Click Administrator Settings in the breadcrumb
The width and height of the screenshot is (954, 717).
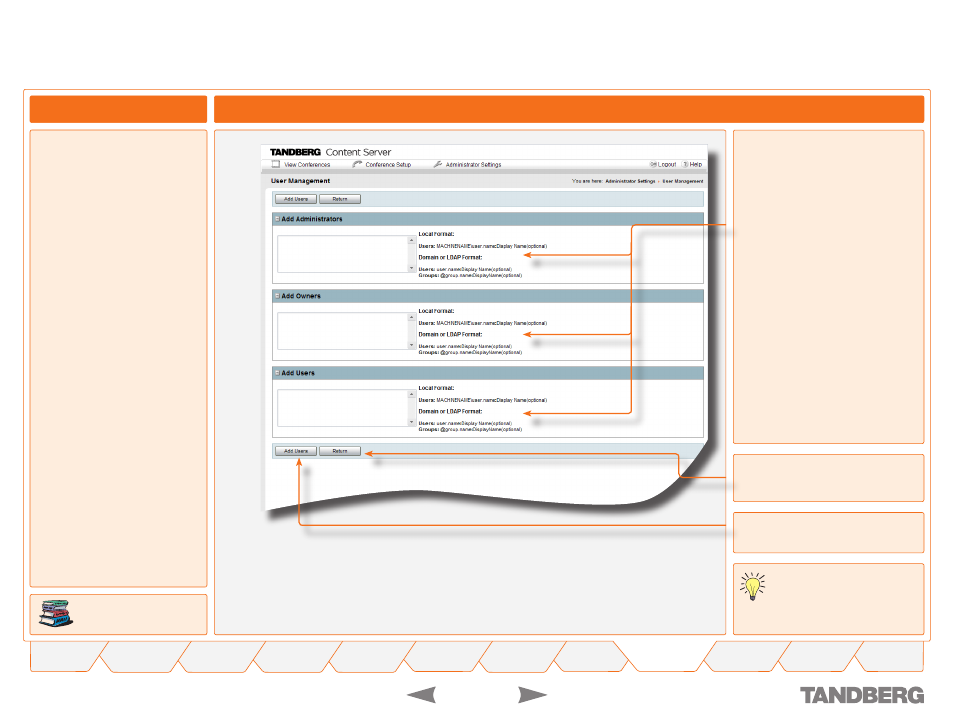click(630, 181)
